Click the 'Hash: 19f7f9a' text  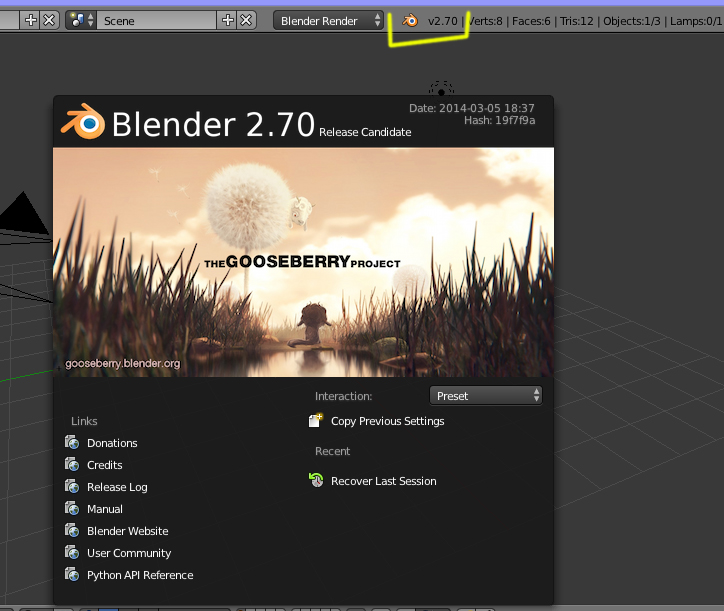[x=500, y=121]
